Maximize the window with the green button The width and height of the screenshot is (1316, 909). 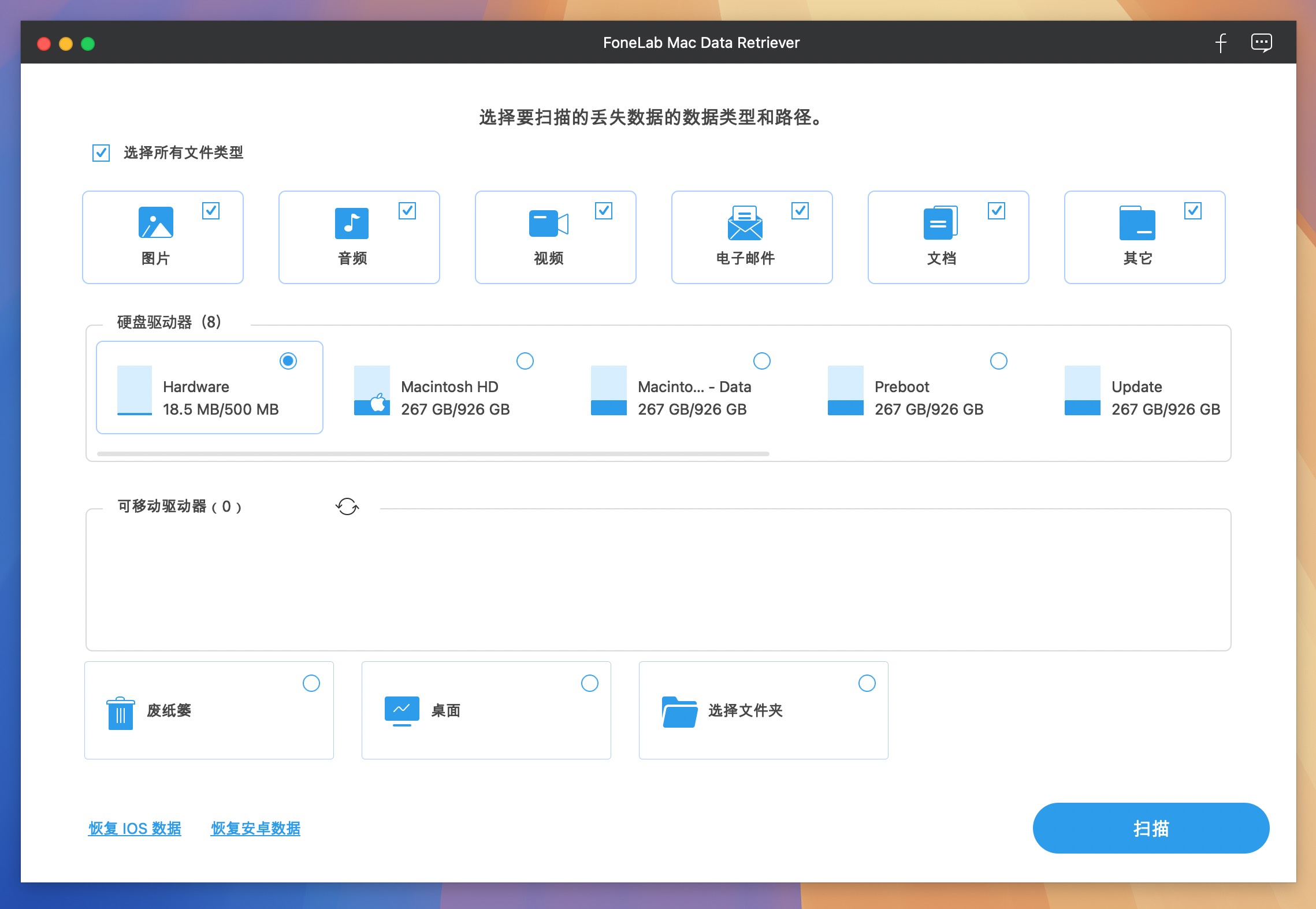coord(88,44)
